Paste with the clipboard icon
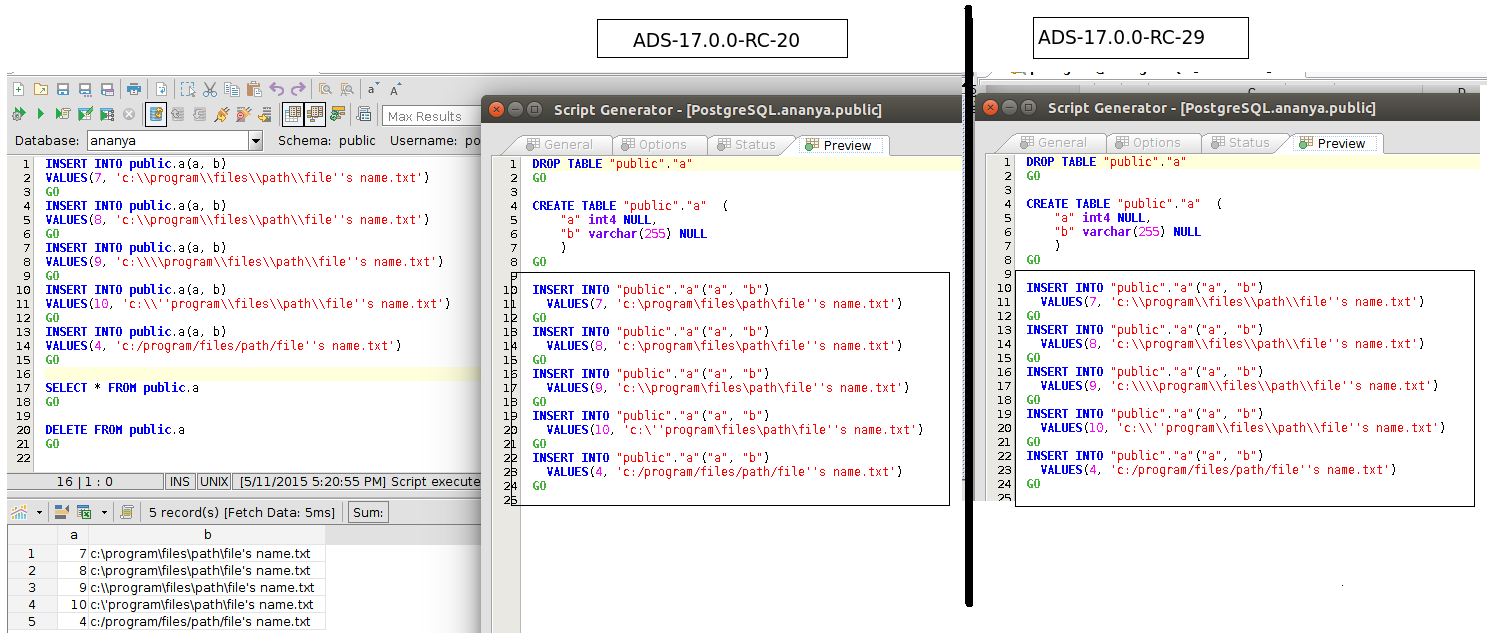1493x633 pixels. [254, 89]
